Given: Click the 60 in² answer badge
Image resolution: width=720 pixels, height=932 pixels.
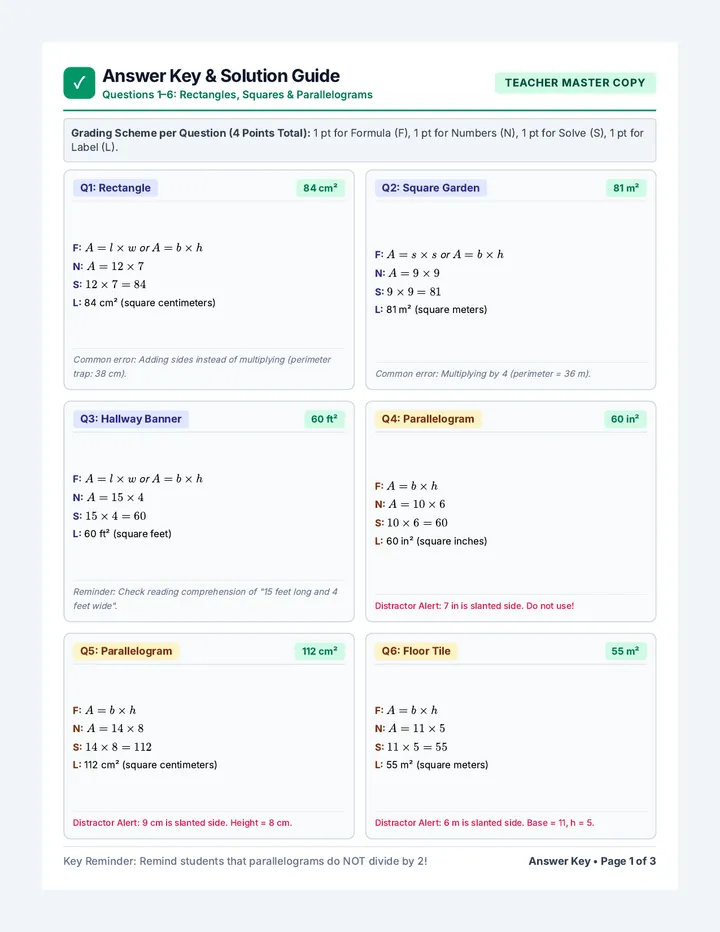Looking at the screenshot, I should click(x=625, y=419).
